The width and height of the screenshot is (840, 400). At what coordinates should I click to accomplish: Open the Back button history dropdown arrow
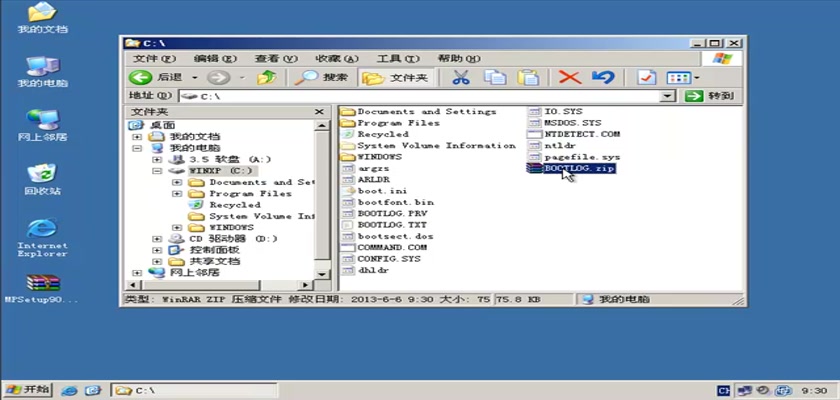(x=194, y=78)
